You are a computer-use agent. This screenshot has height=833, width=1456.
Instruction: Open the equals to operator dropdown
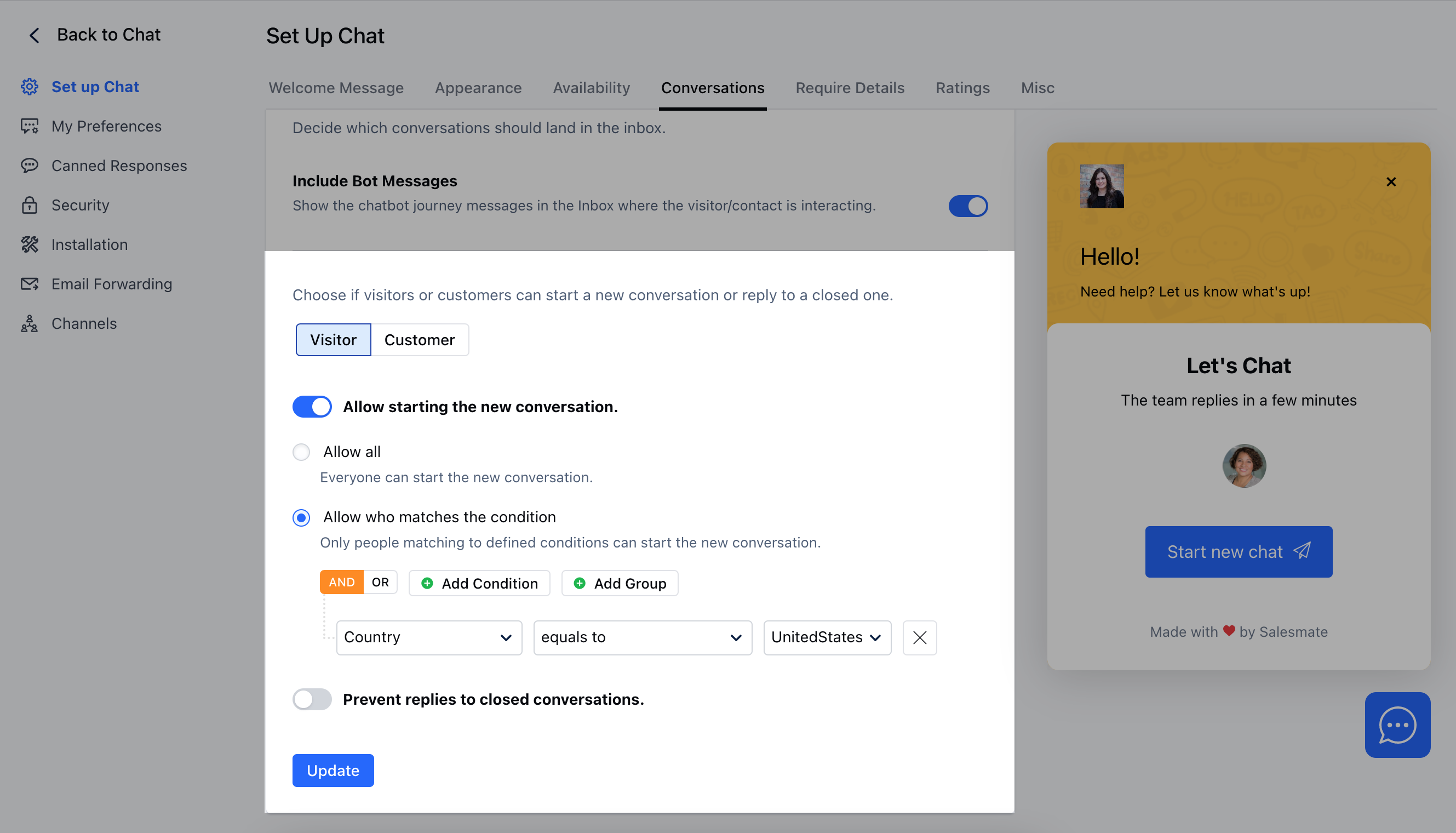coord(642,637)
